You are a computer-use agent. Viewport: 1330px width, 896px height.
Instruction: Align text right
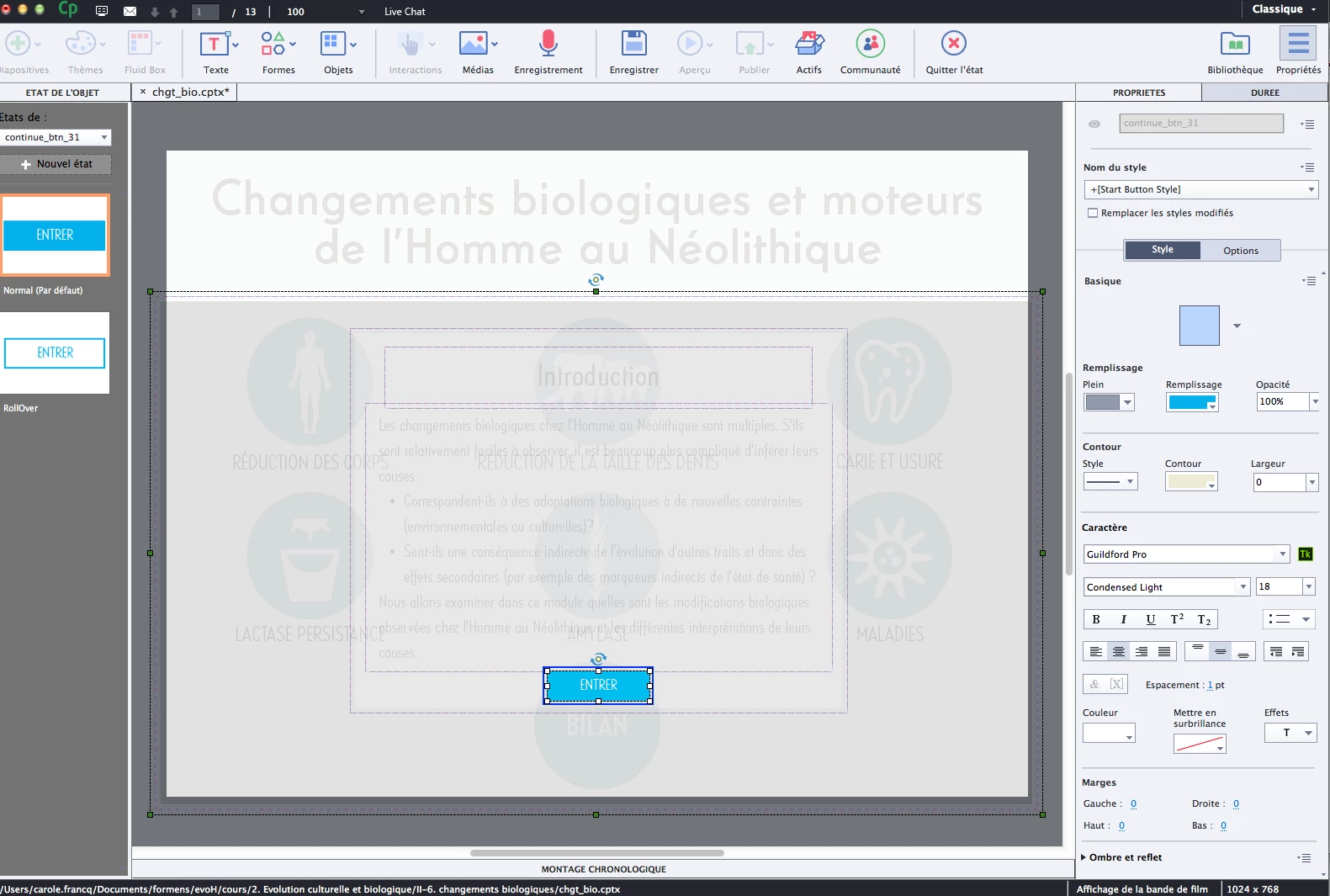click(1142, 651)
